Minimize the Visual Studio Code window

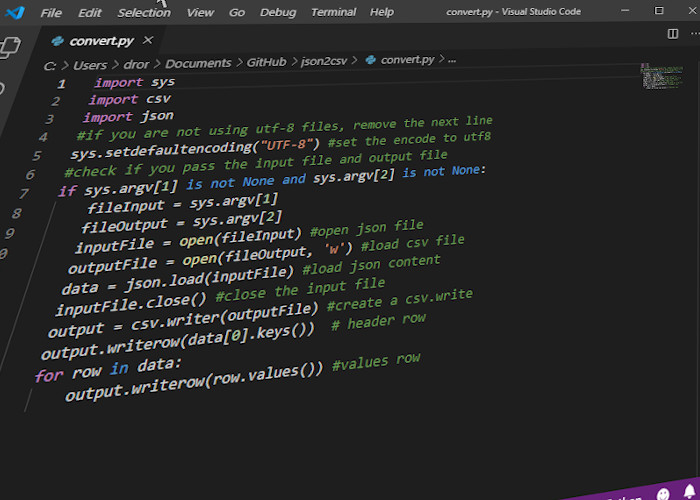[x=625, y=10]
